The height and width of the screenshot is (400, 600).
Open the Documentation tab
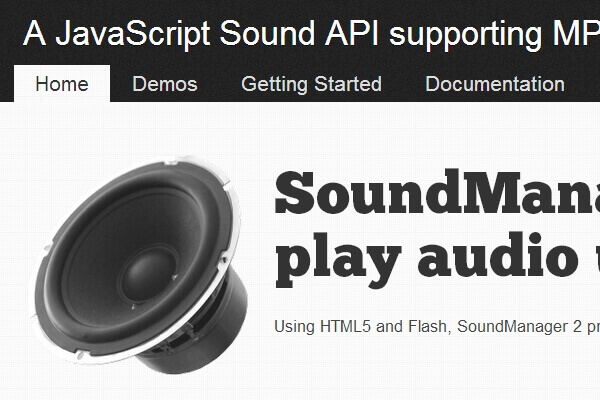point(495,83)
